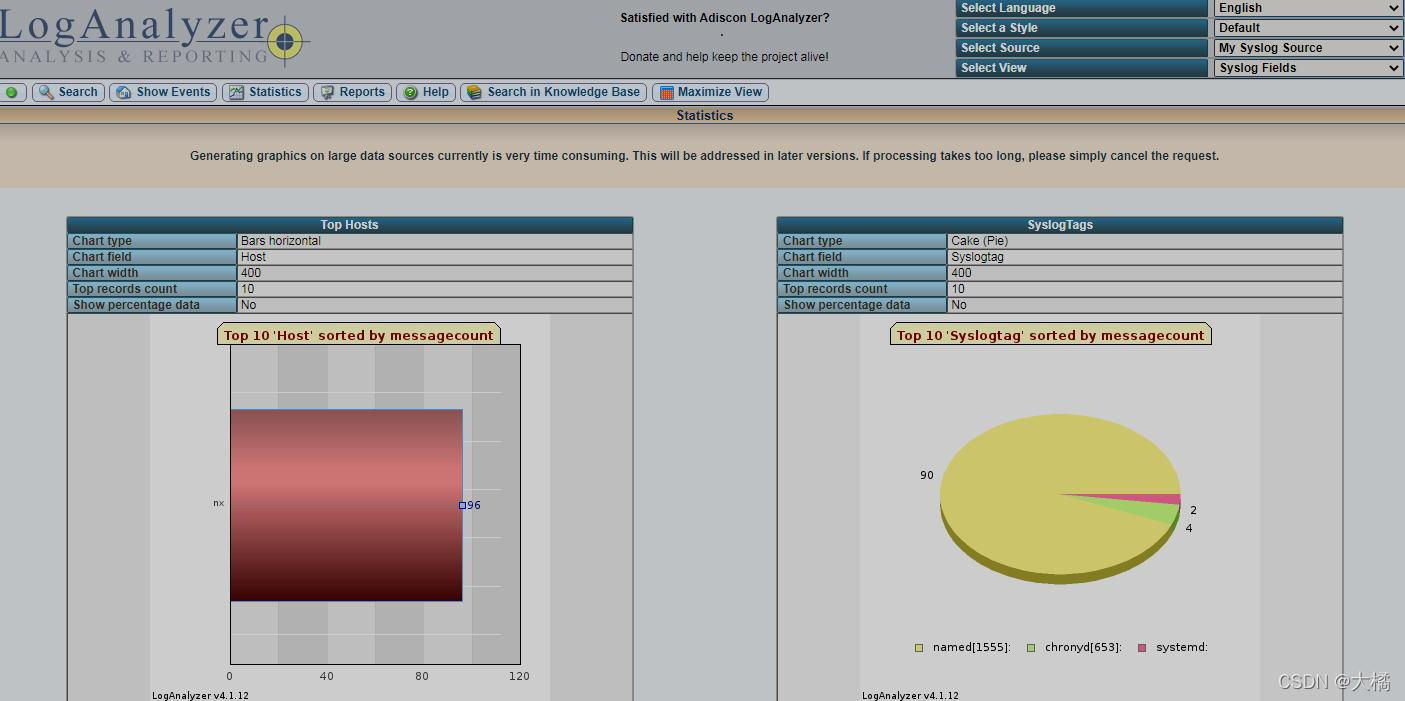Viewport: 1405px width, 701px height.
Task: Click the 'chronyd[653]:' legend label
Action: click(x=1083, y=648)
